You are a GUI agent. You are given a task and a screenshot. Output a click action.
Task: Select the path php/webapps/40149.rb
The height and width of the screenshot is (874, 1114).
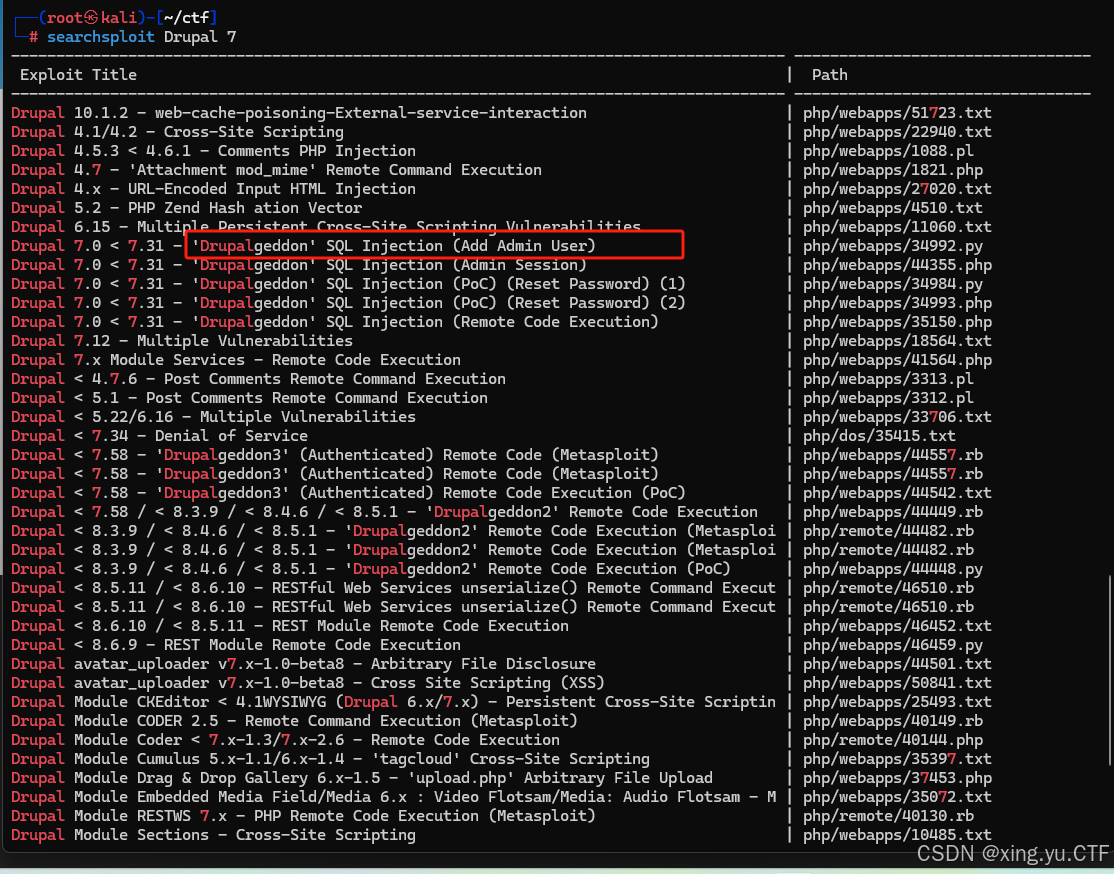click(892, 721)
